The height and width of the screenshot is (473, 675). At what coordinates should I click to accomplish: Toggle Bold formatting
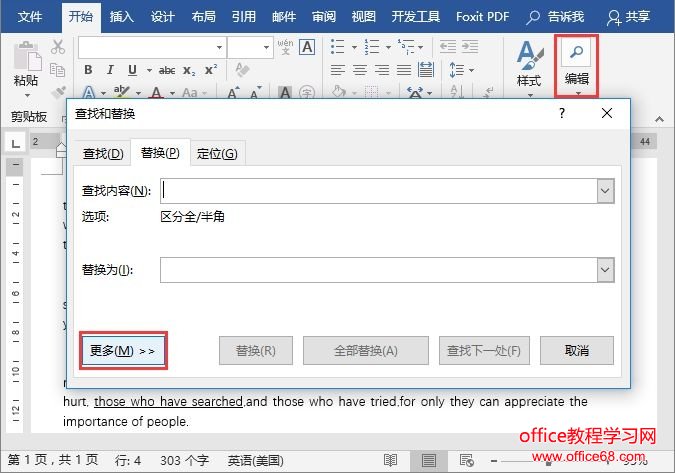pos(88,70)
